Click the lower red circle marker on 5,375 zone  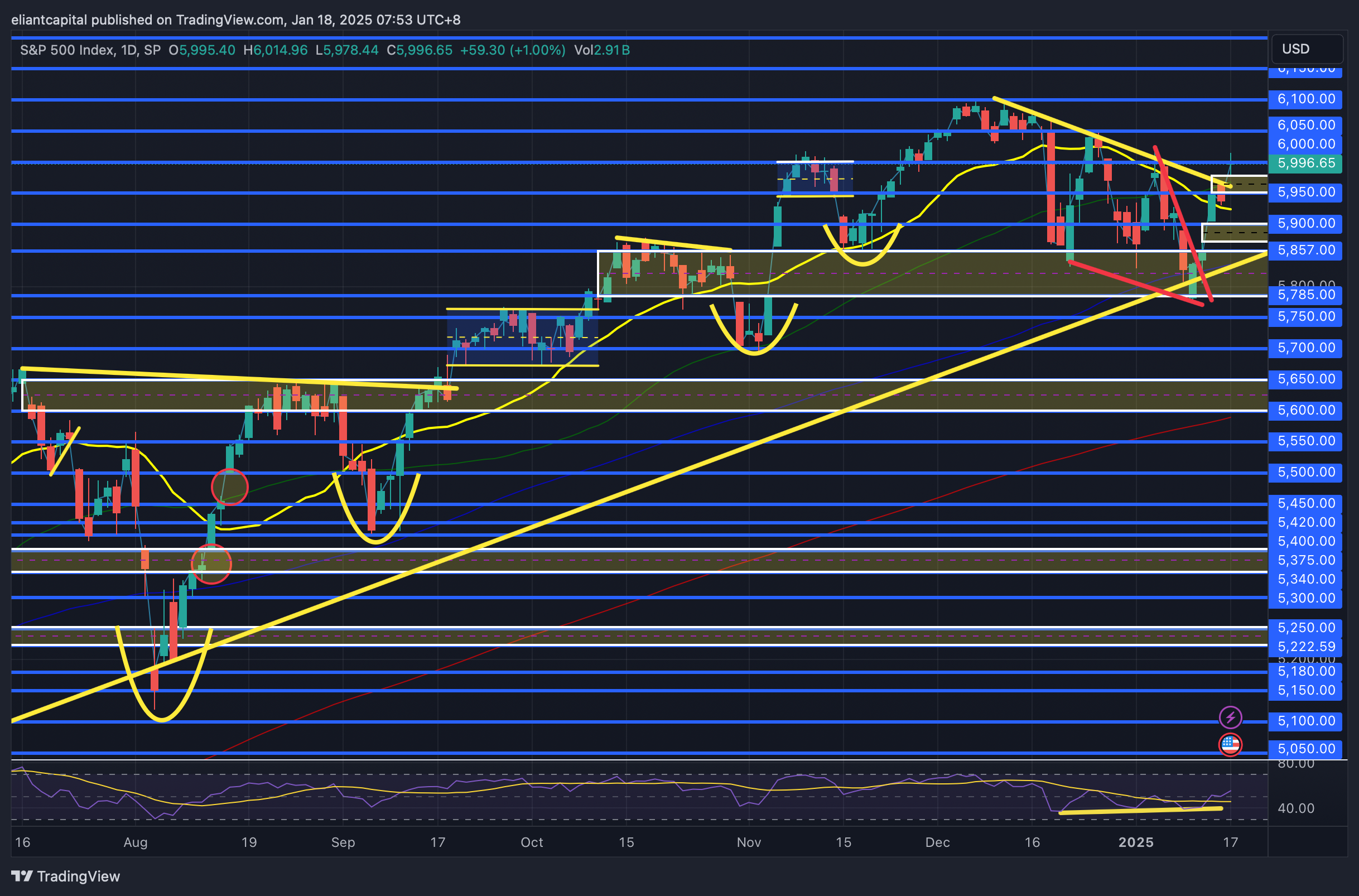[211, 564]
